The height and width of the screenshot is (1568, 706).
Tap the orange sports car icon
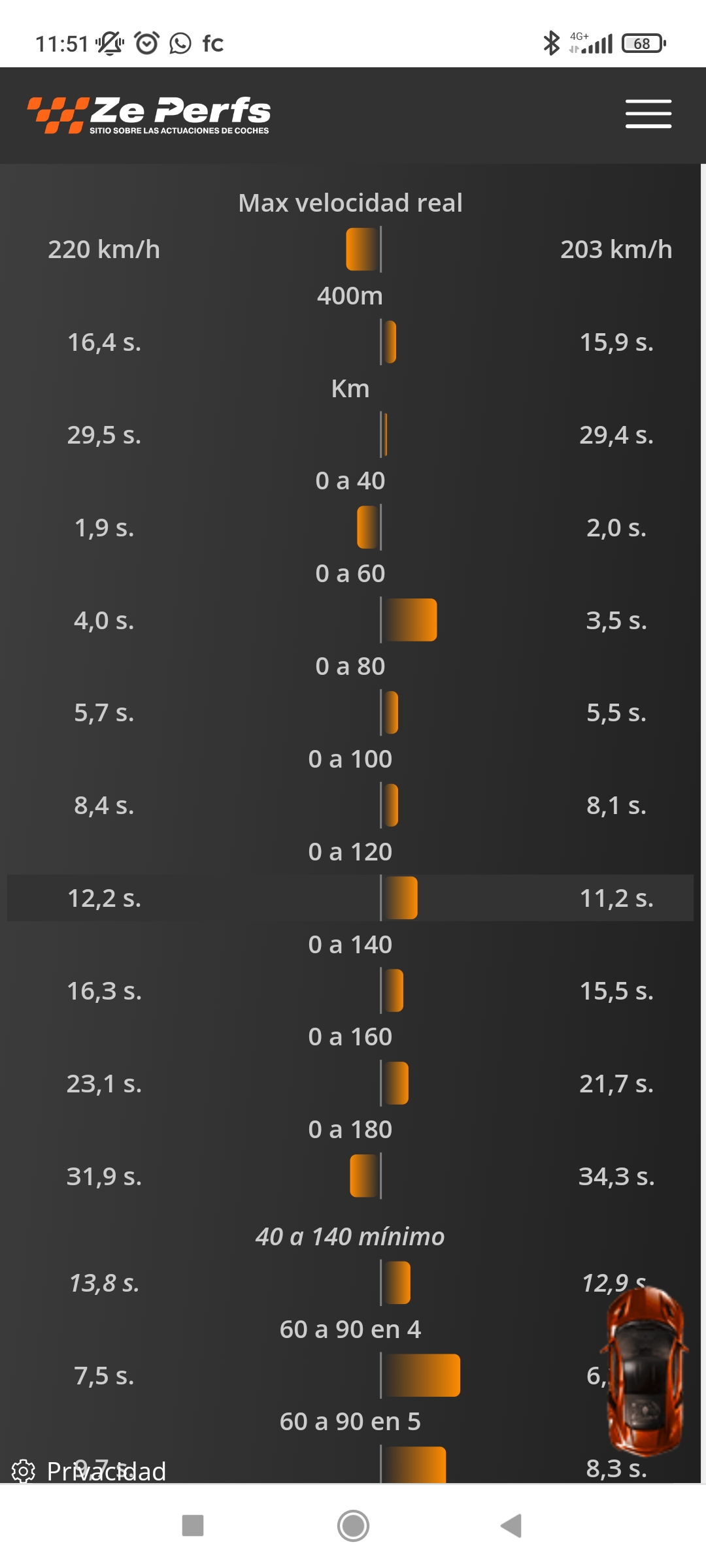[x=645, y=1371]
